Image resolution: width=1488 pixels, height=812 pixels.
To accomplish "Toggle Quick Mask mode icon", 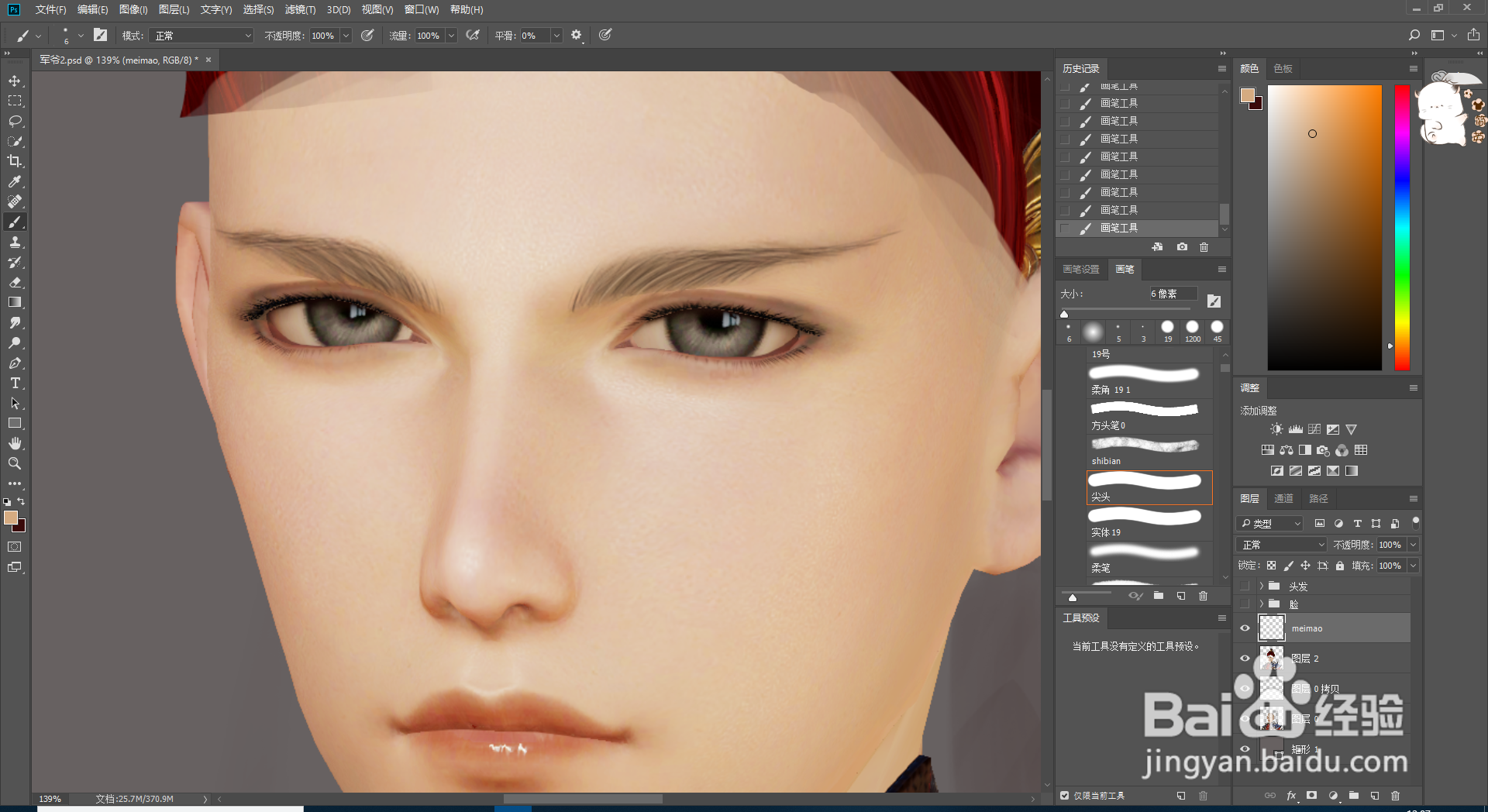I will pyautogui.click(x=15, y=547).
